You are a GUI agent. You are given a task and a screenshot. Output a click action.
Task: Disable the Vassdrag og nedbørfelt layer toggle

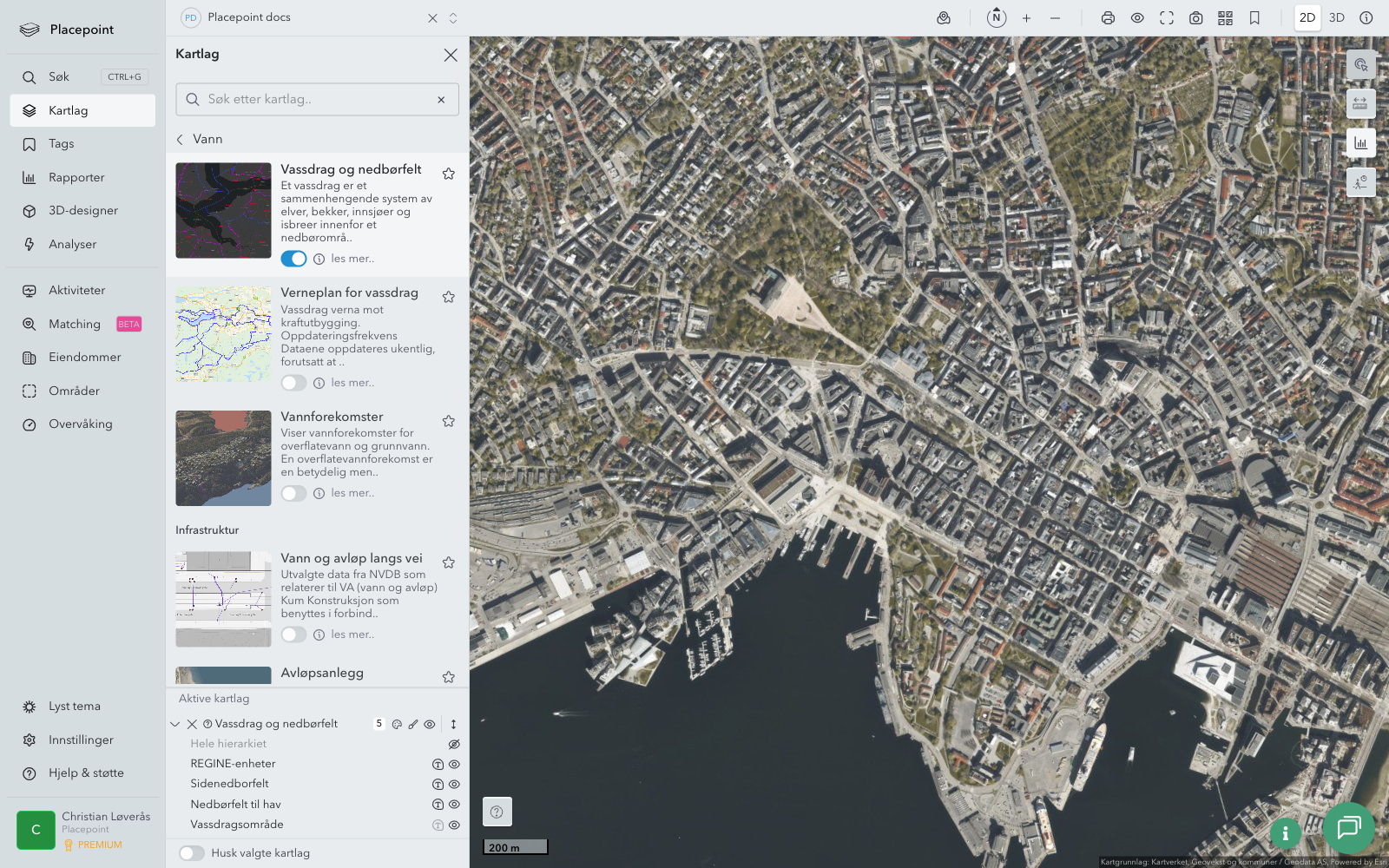[293, 259]
